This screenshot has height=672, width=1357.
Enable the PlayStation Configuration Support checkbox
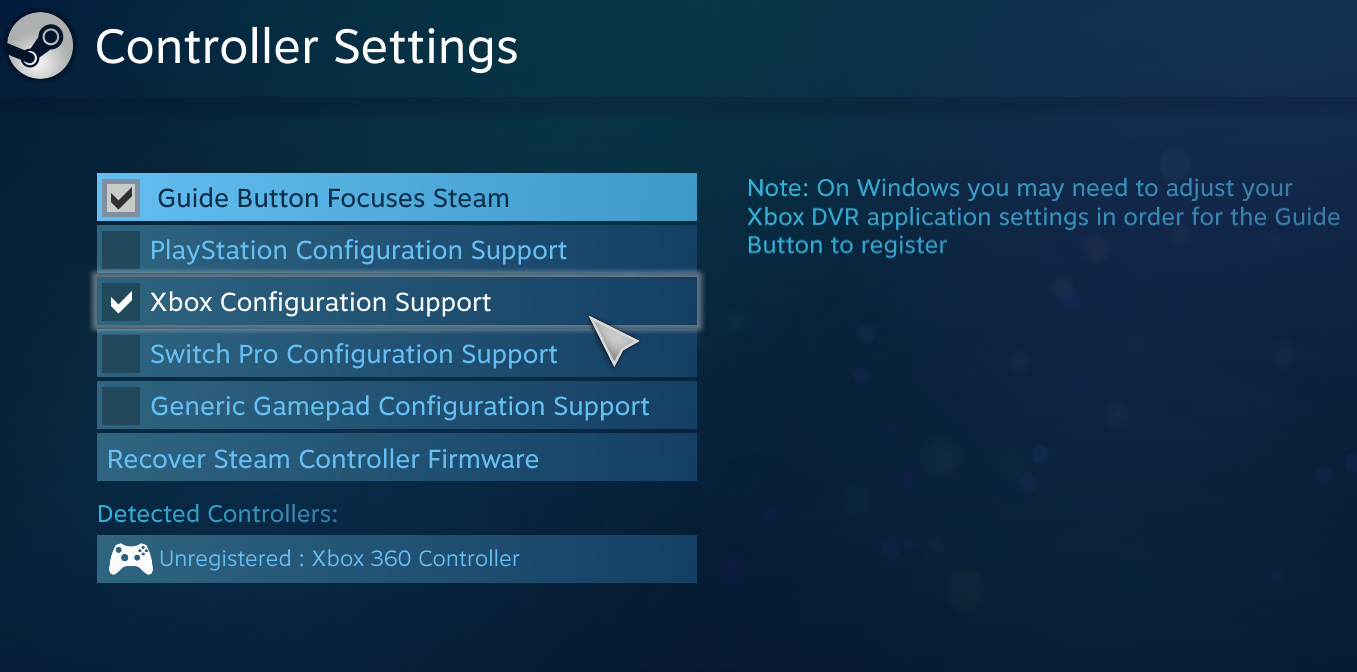tap(121, 250)
